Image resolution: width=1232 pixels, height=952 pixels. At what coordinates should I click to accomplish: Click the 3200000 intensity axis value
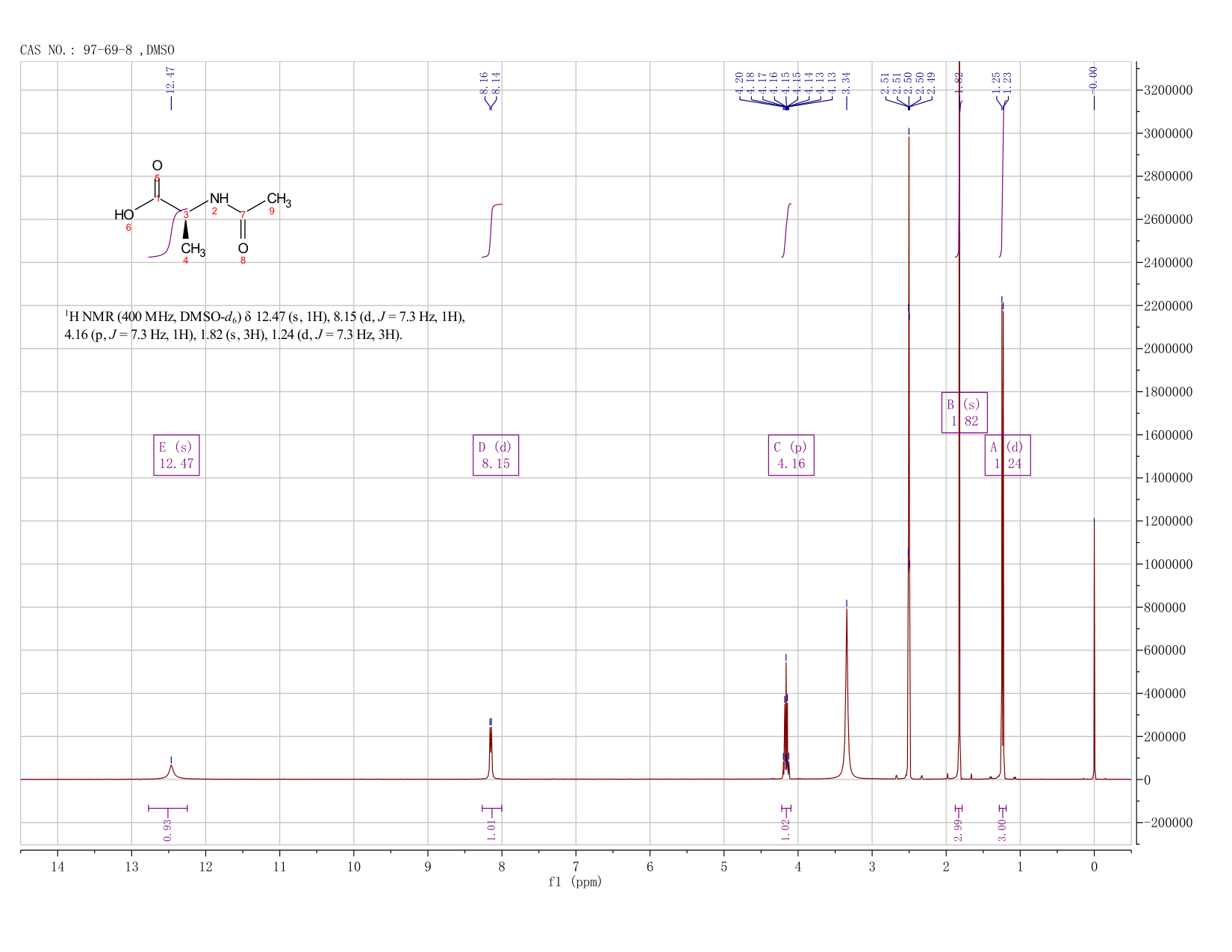coord(1168,90)
